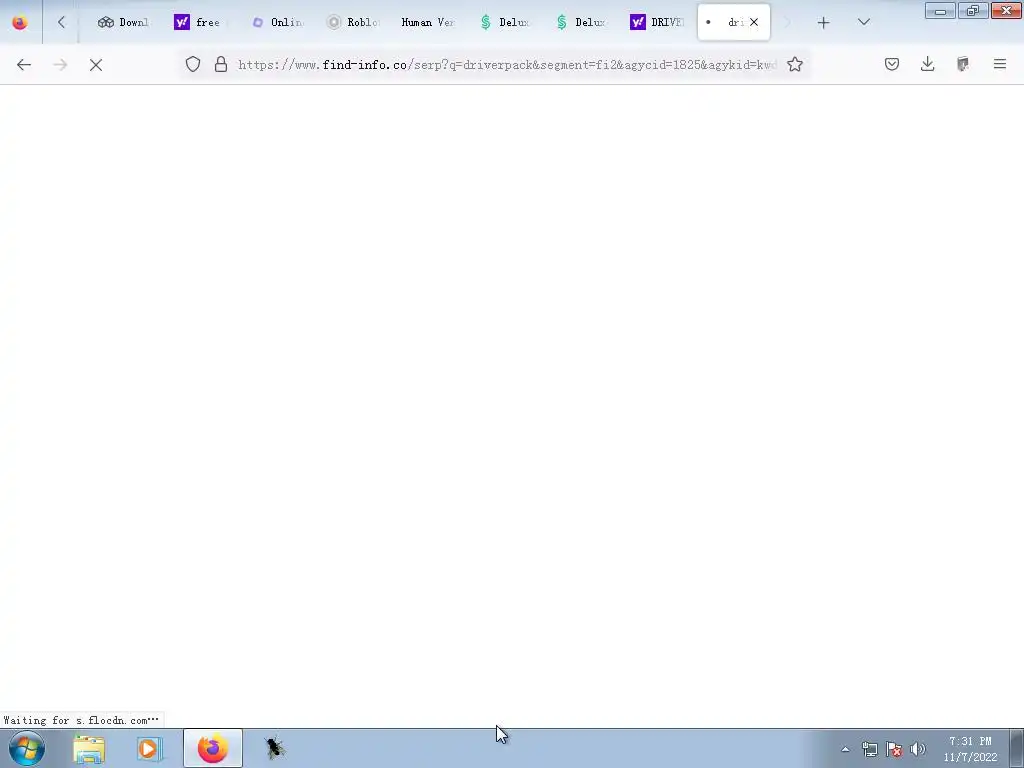Open the Action Center flag icon
The height and width of the screenshot is (768, 1024).
point(894,750)
